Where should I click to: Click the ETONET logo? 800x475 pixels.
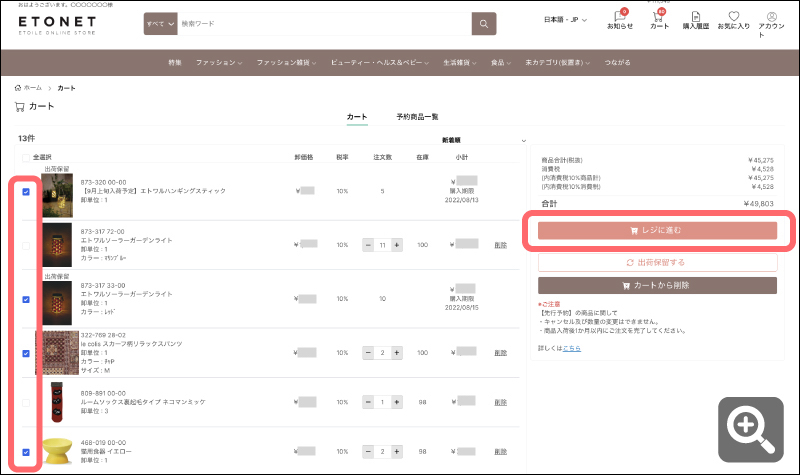[57, 24]
